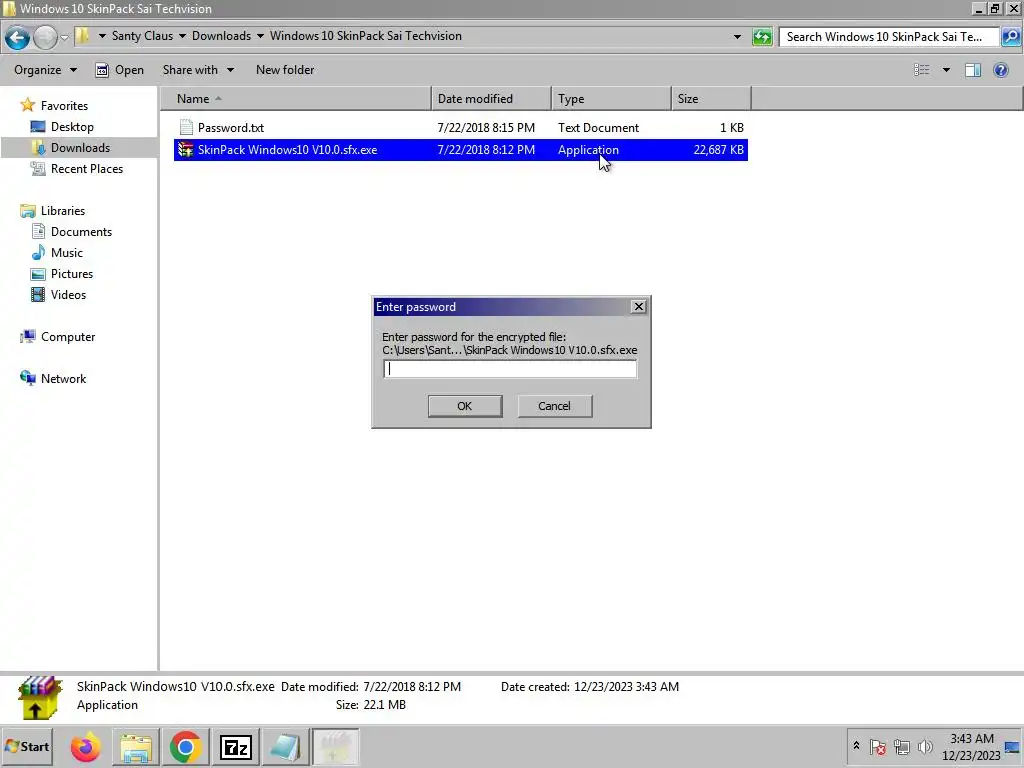Viewport: 1024px width, 768px height.
Task: Open Help with the question mark icon
Action: click(x=1000, y=70)
